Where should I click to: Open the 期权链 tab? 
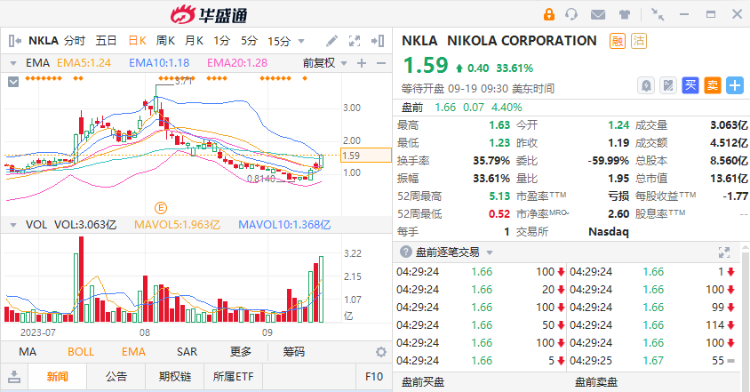[175, 377]
